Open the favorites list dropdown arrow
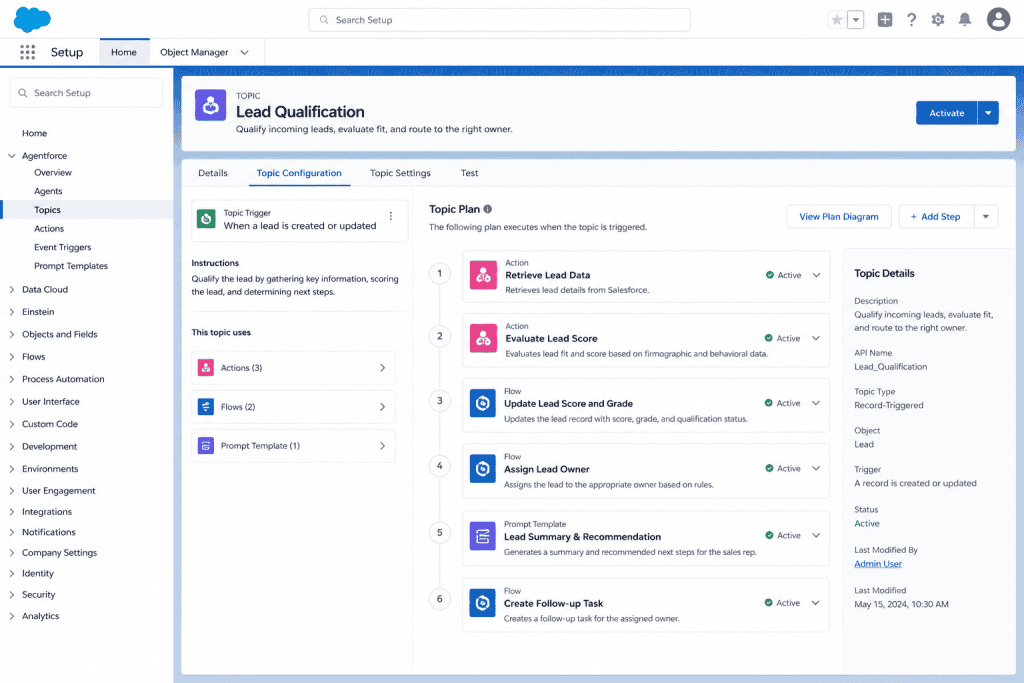This screenshot has width=1024, height=683. pos(856,20)
